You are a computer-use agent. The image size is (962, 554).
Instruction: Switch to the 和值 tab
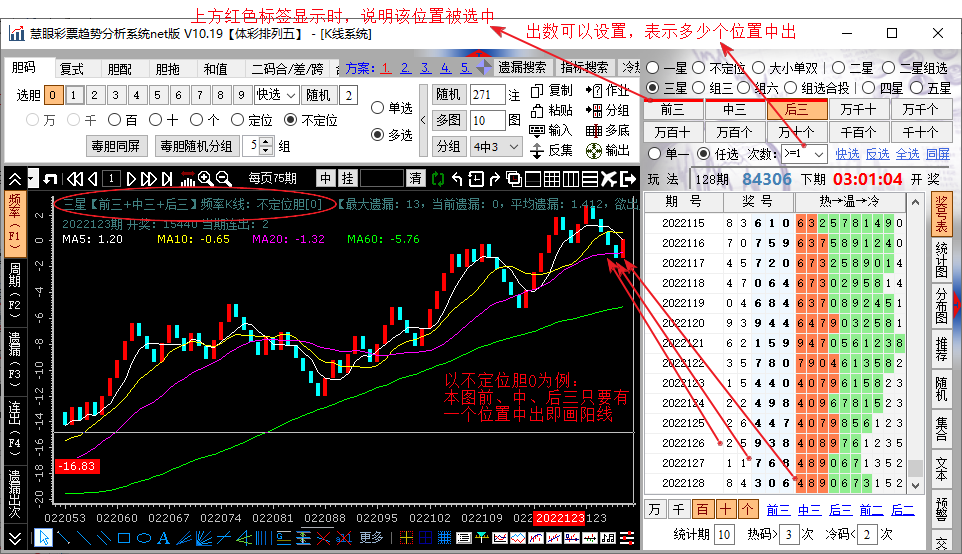[x=215, y=68]
